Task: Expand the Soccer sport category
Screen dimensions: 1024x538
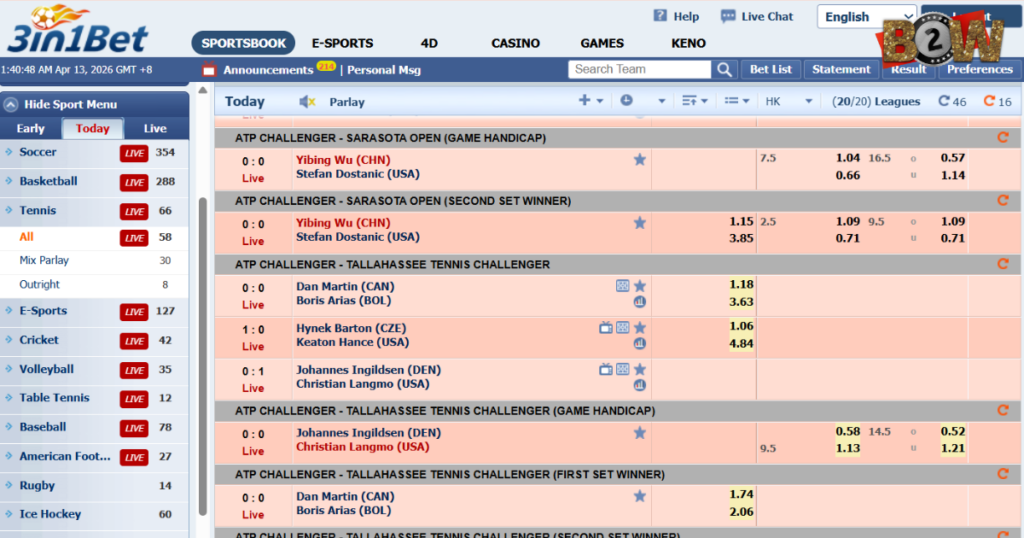Action: point(37,152)
